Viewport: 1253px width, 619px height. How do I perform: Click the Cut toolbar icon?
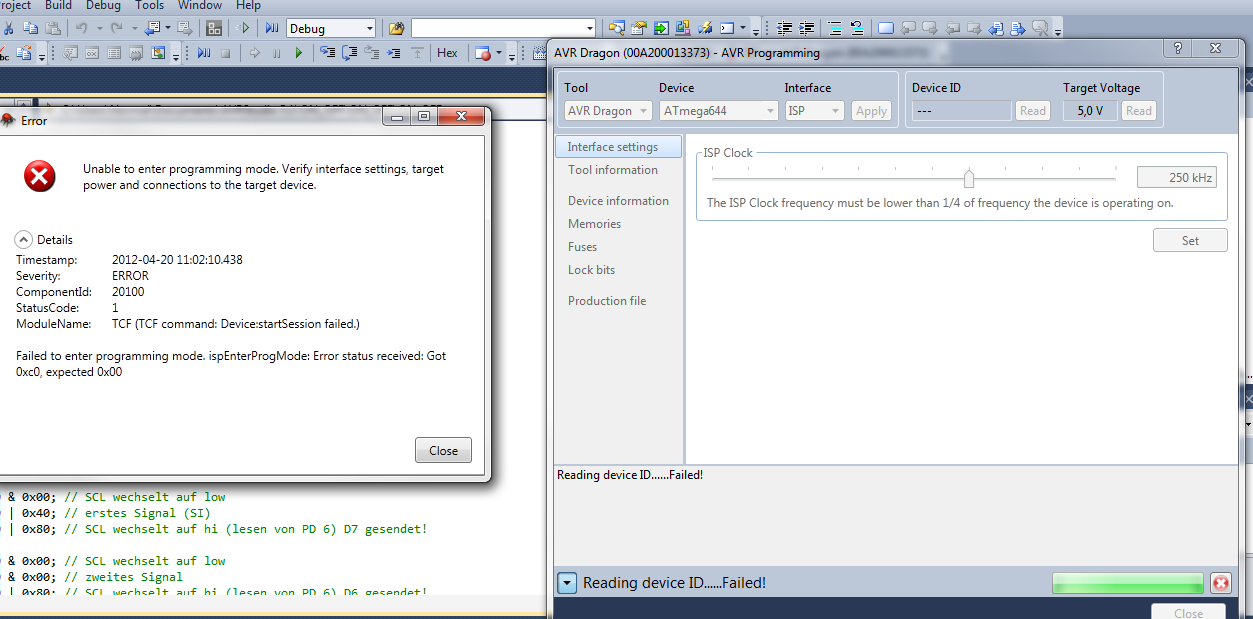[x=8, y=28]
